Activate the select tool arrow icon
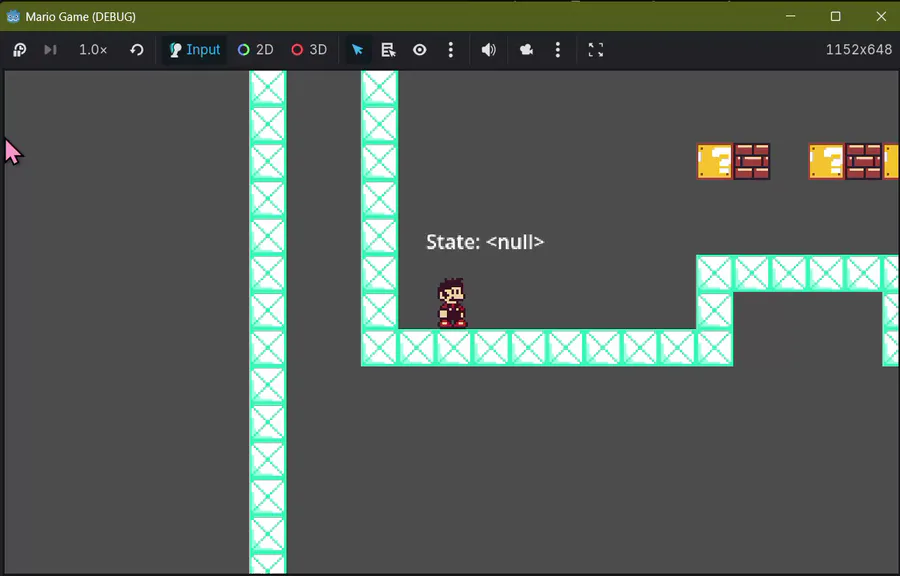The image size is (900, 576). point(357,50)
